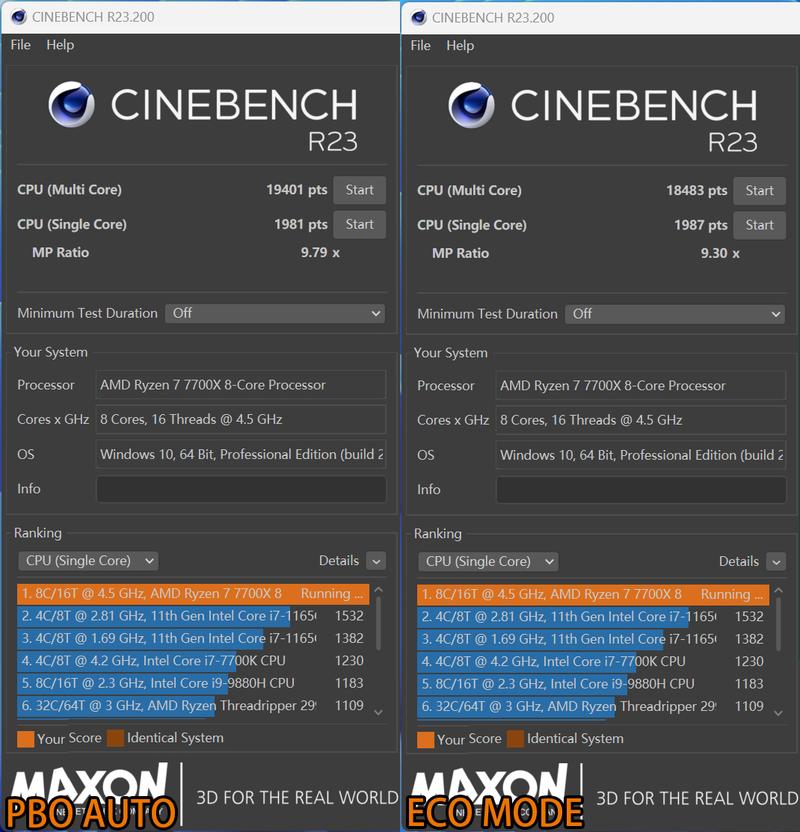Open Help menu in right Eco Mode window
The height and width of the screenshot is (832, 800).
pyautogui.click(x=460, y=46)
